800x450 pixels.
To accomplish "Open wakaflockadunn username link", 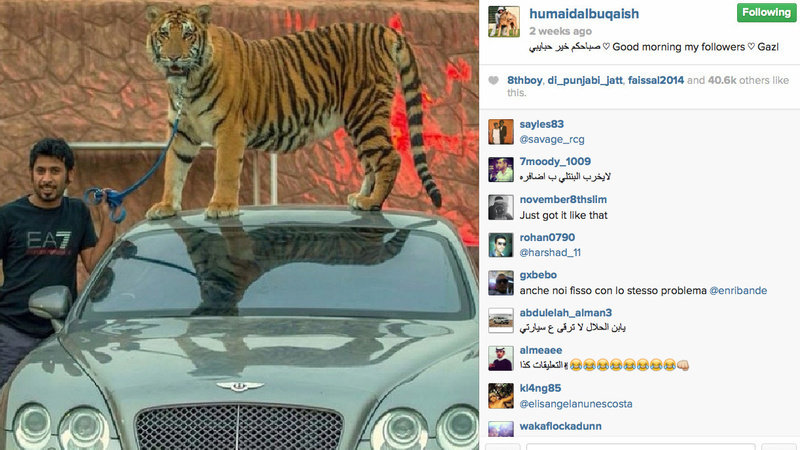I will click(x=560, y=426).
